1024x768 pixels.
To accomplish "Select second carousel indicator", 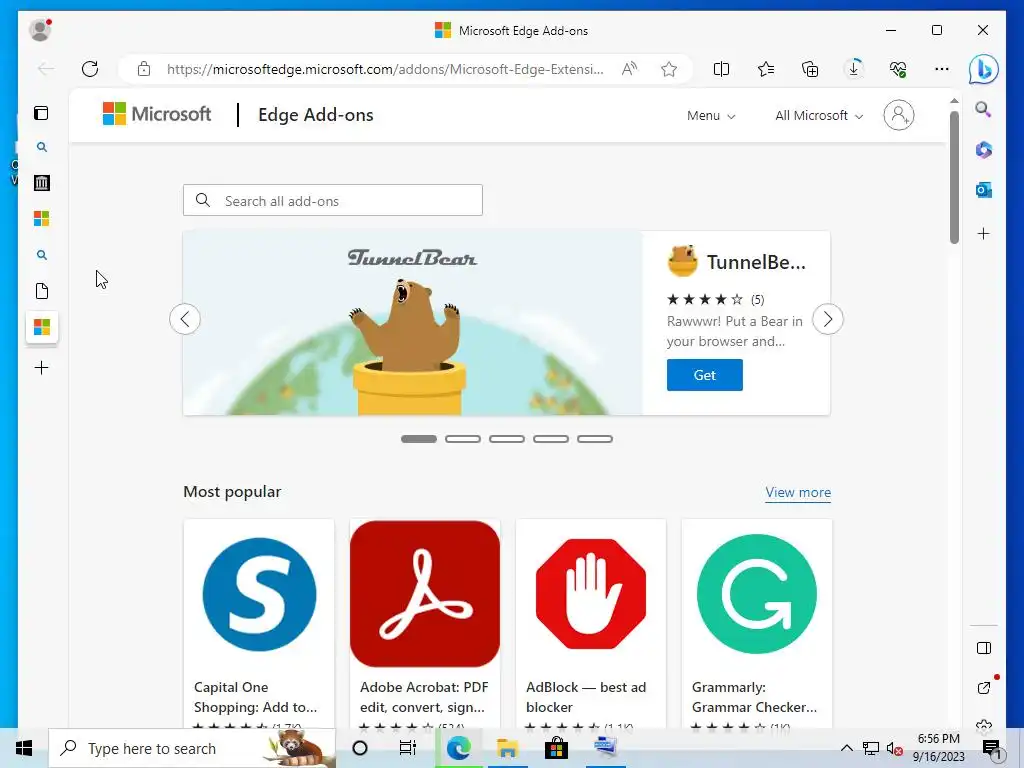I will 463,439.
